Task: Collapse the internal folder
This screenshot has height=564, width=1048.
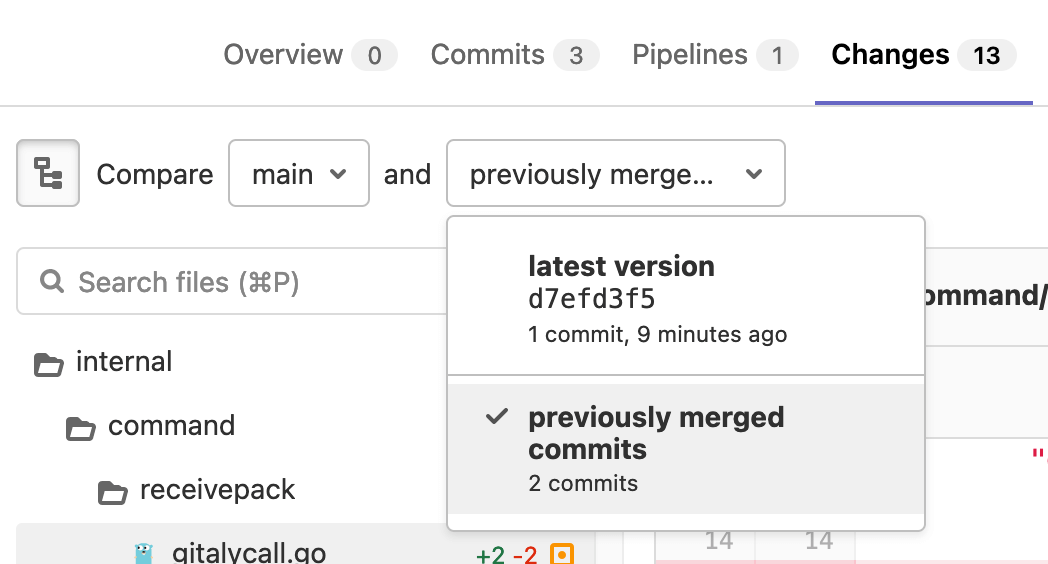Action: [124, 362]
